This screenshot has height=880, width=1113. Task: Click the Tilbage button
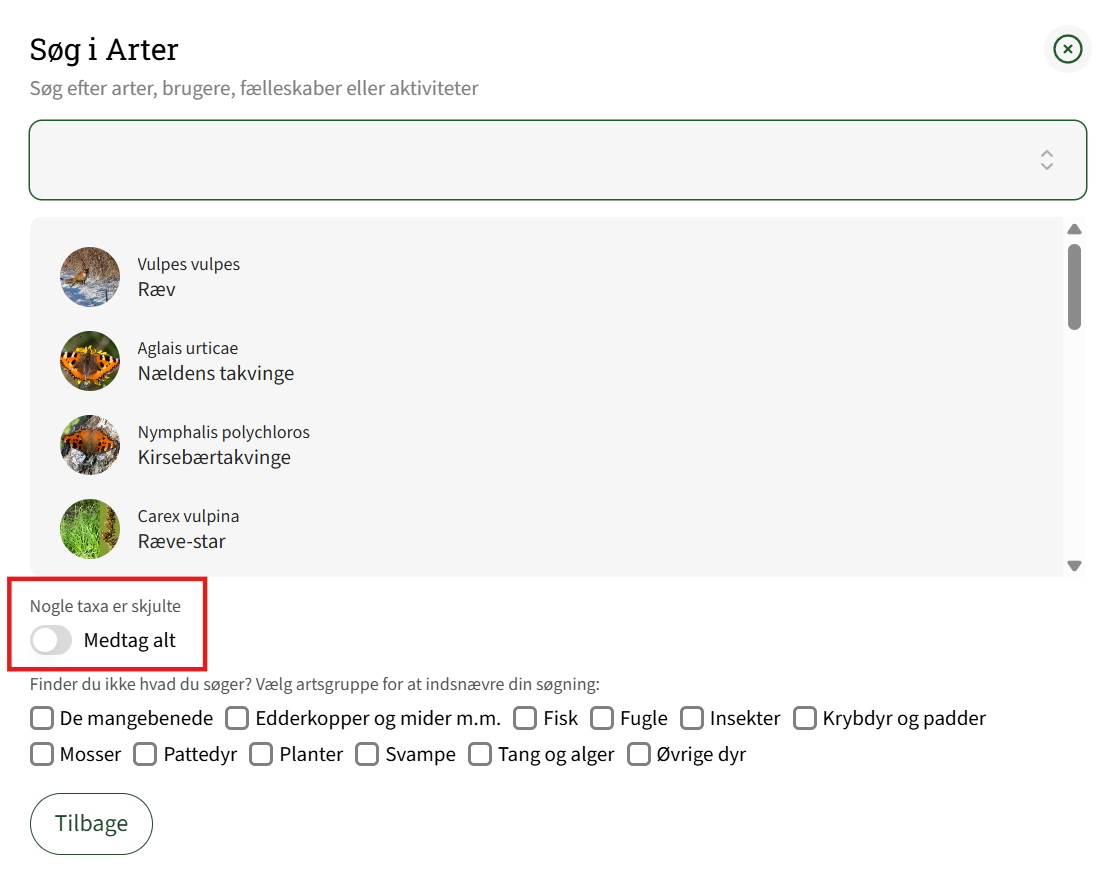pos(92,824)
